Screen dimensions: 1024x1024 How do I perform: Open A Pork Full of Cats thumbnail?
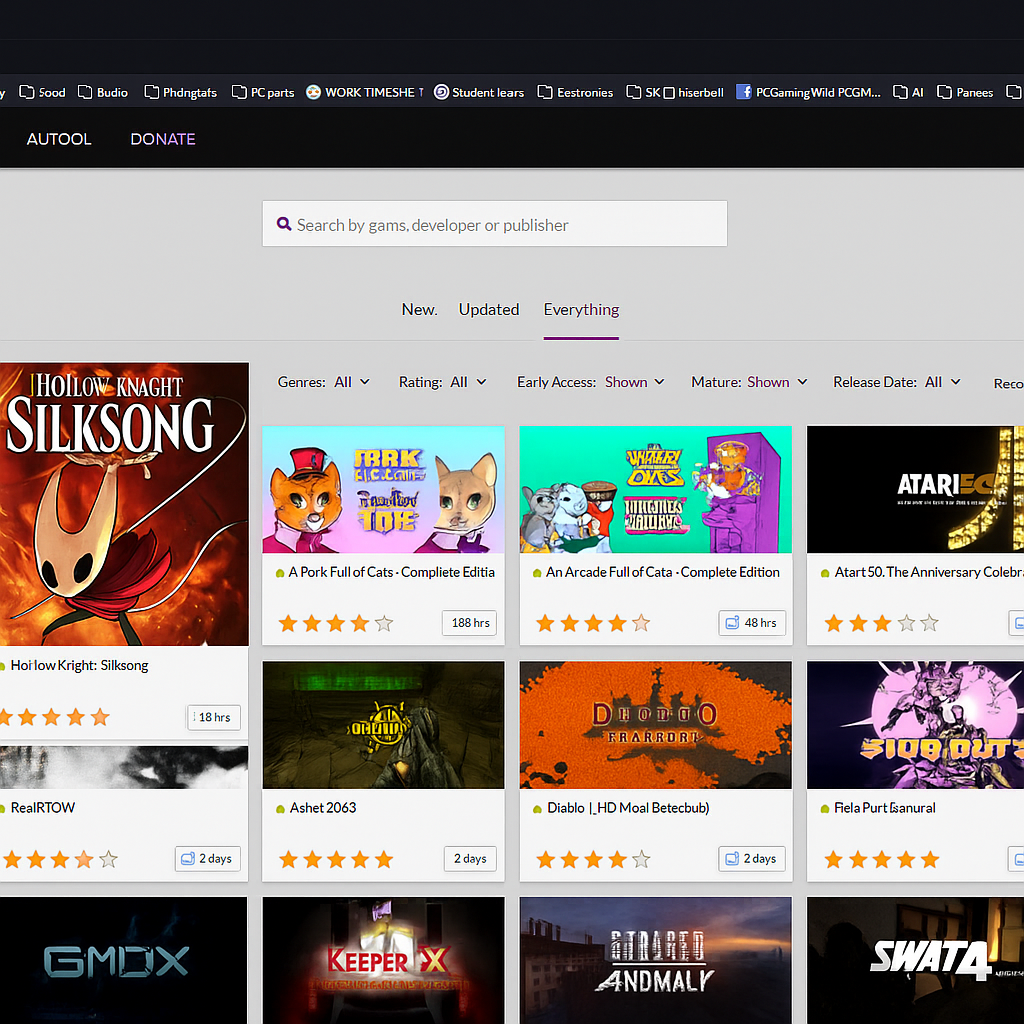[x=383, y=490]
